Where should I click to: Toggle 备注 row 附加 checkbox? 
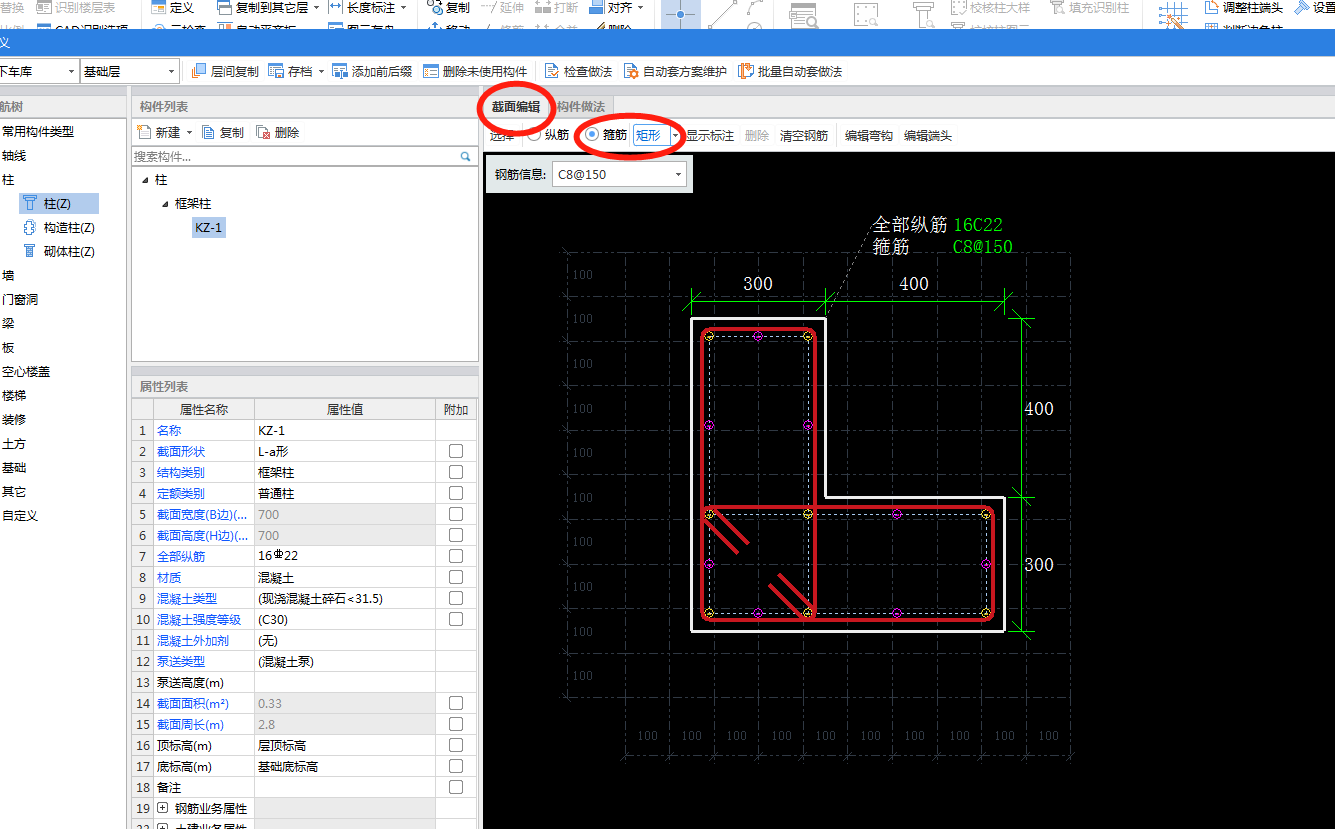456,787
